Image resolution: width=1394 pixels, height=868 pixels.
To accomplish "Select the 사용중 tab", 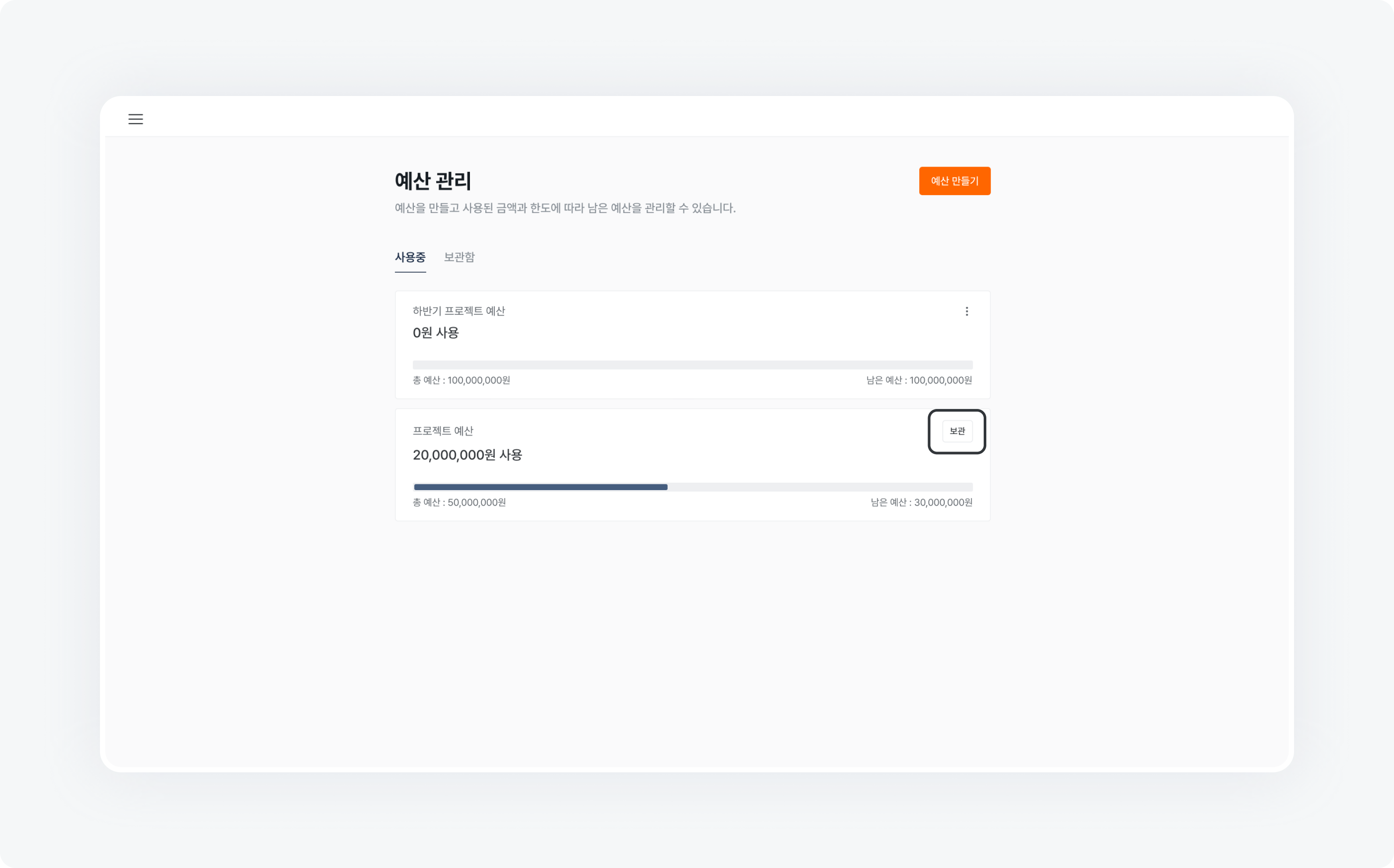I will pos(410,257).
